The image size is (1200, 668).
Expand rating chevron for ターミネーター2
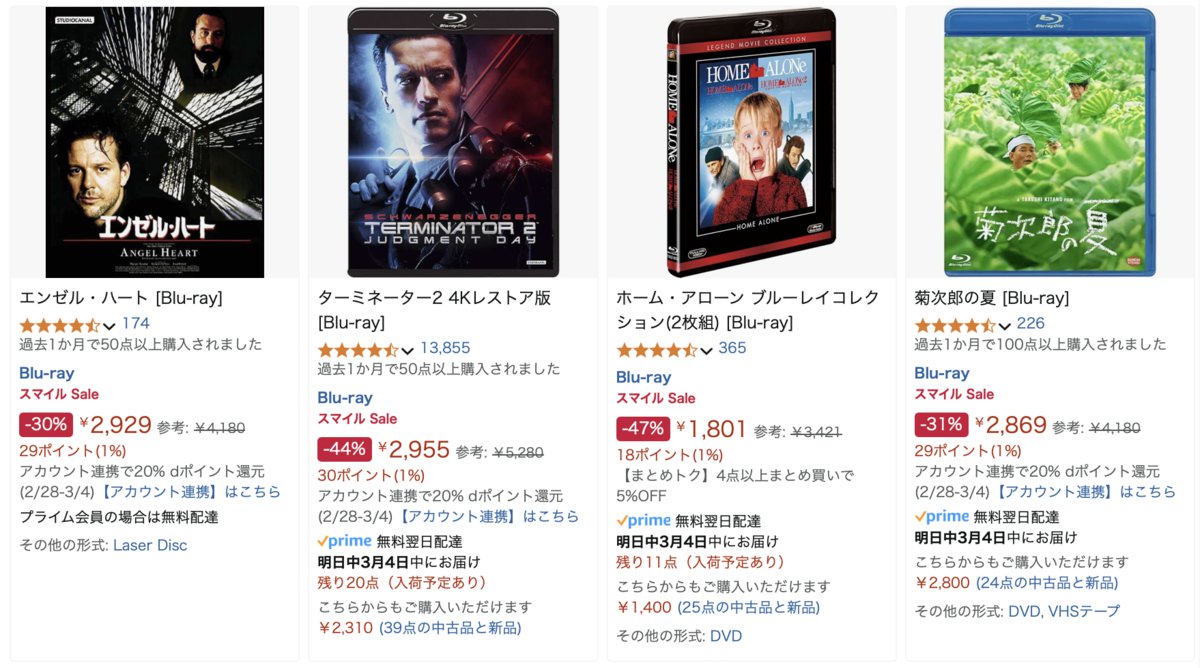[408, 350]
